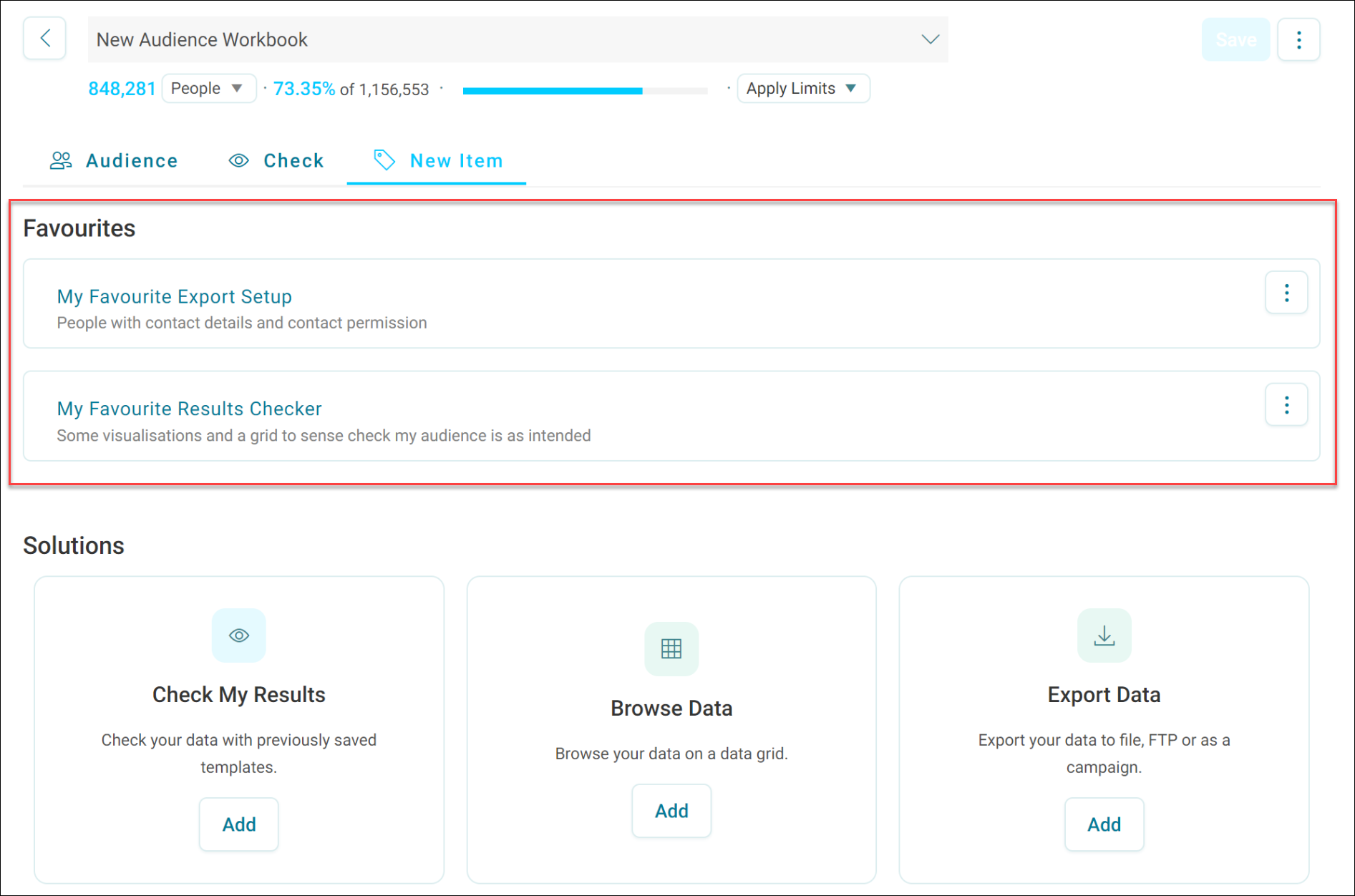Select the New Item tab
The width and height of the screenshot is (1355, 896).
point(437,161)
